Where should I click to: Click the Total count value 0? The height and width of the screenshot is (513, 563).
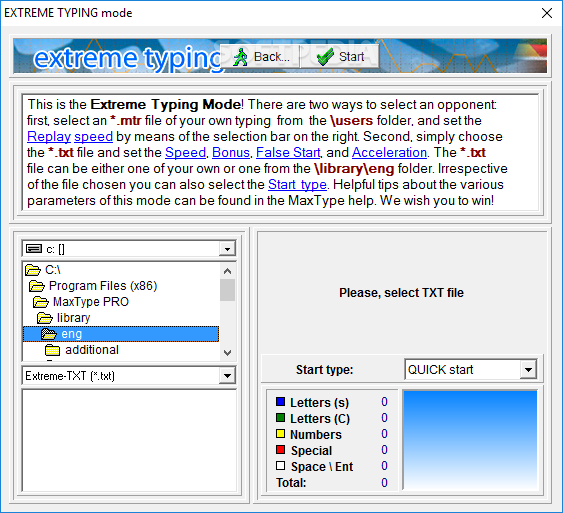pos(384,482)
